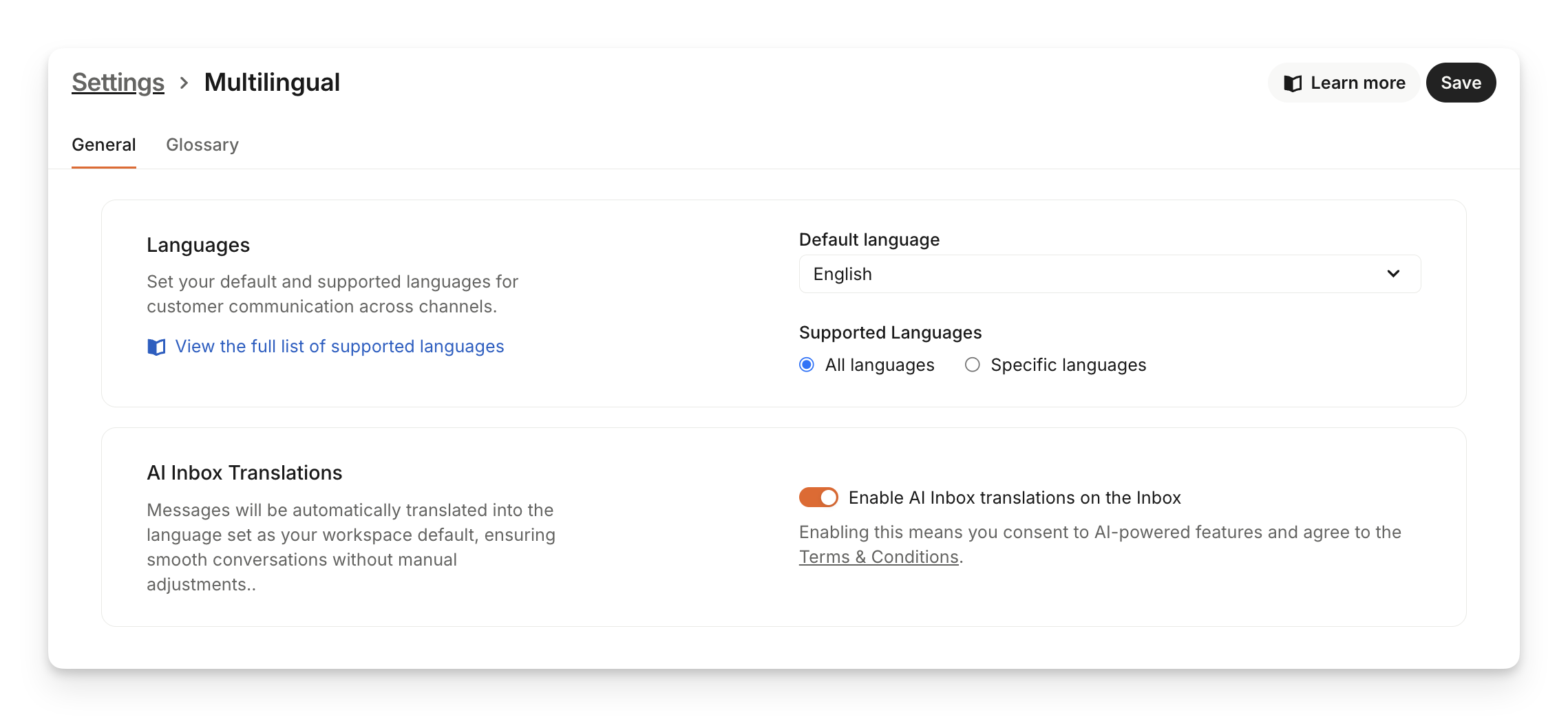Toggle off AI Inbox translations switch
The width and height of the screenshot is (1568, 717).
(818, 497)
